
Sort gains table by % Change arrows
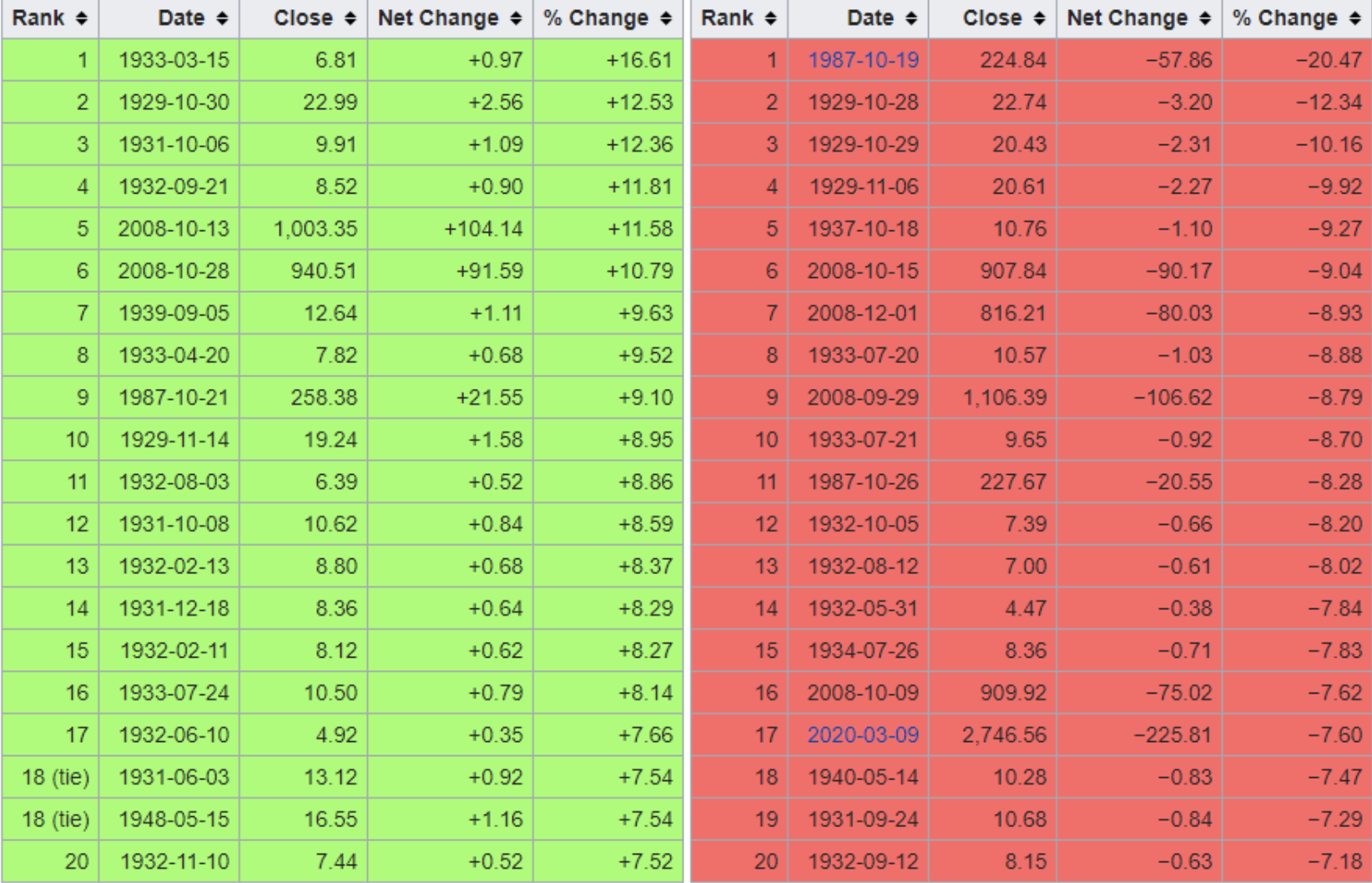665,18
